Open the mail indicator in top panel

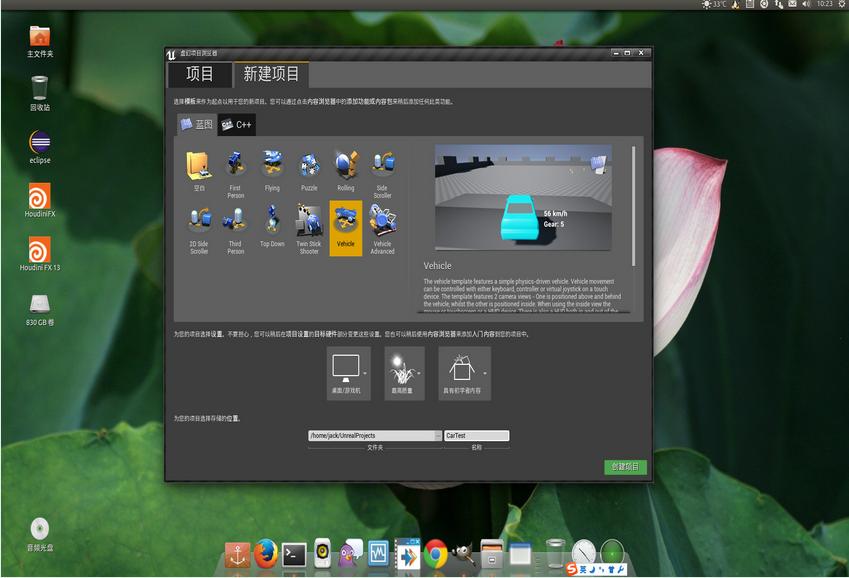click(792, 4)
